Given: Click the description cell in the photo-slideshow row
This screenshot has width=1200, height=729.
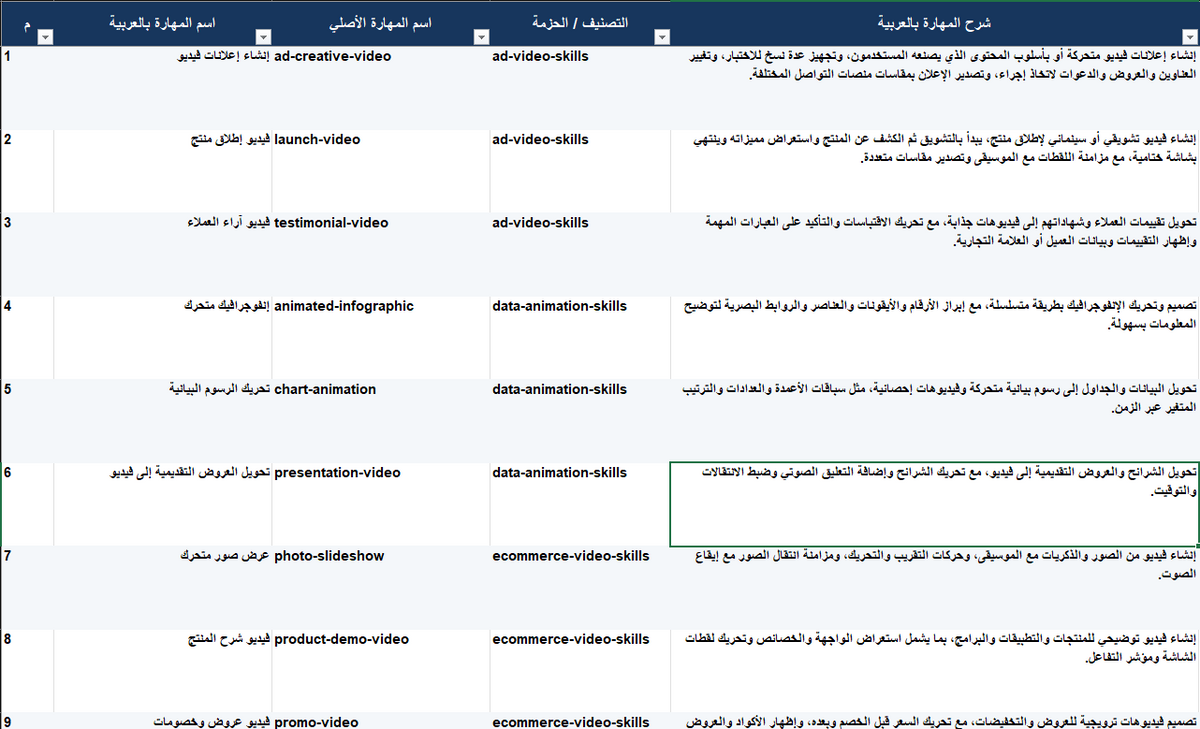Looking at the screenshot, I should pyautogui.click(x=935, y=587).
